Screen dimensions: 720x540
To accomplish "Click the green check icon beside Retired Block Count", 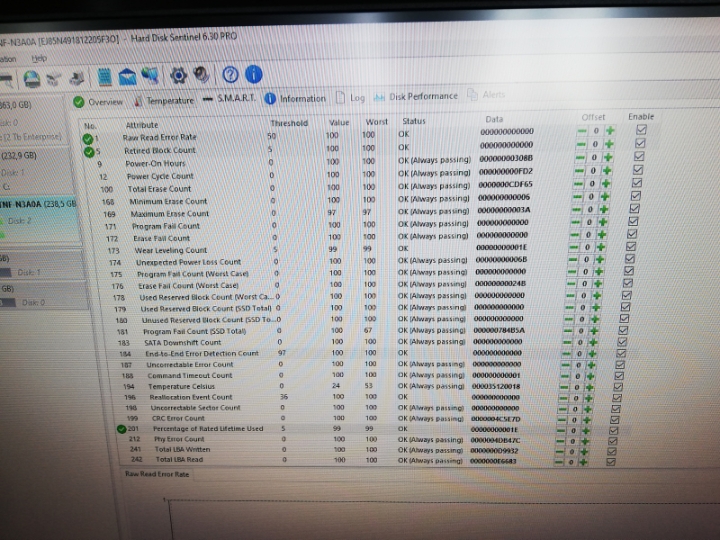I will (x=89, y=152).
